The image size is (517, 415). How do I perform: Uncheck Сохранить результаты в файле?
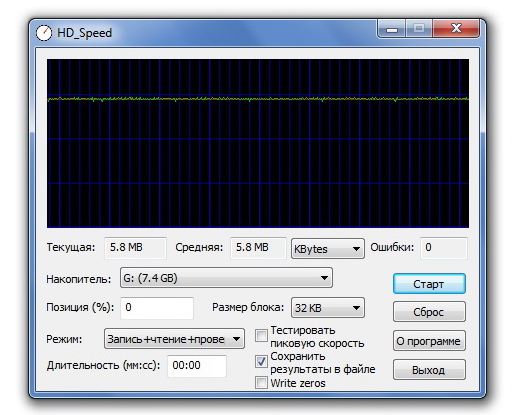(261, 362)
